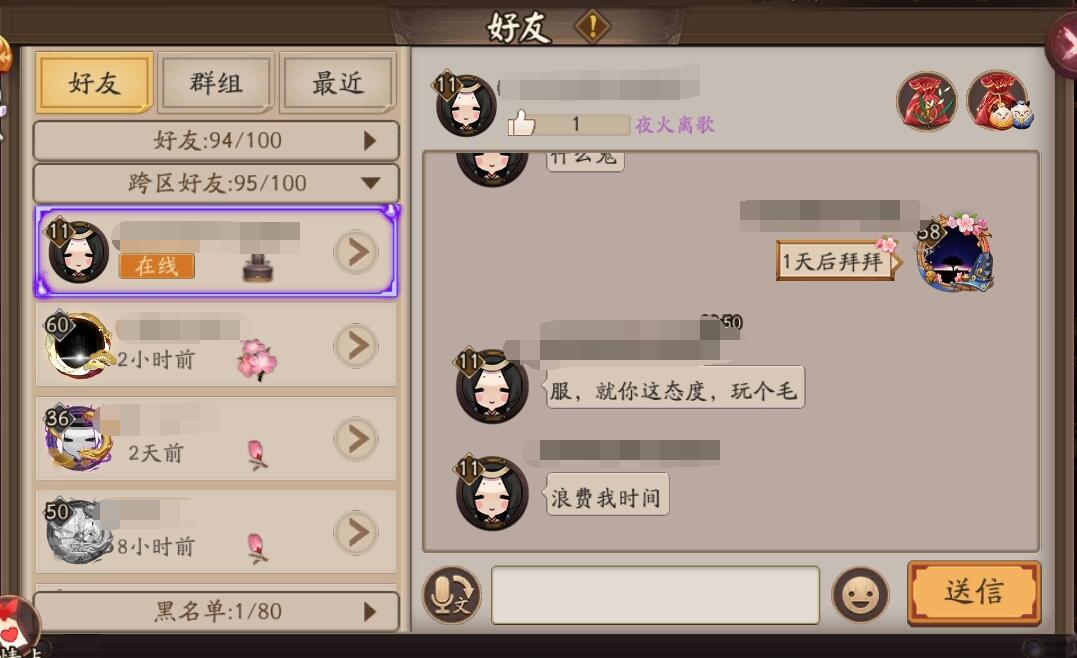This screenshot has width=1077, height=658.
Task: Expand the 黑名单:1/80 list
Action: coord(216,611)
